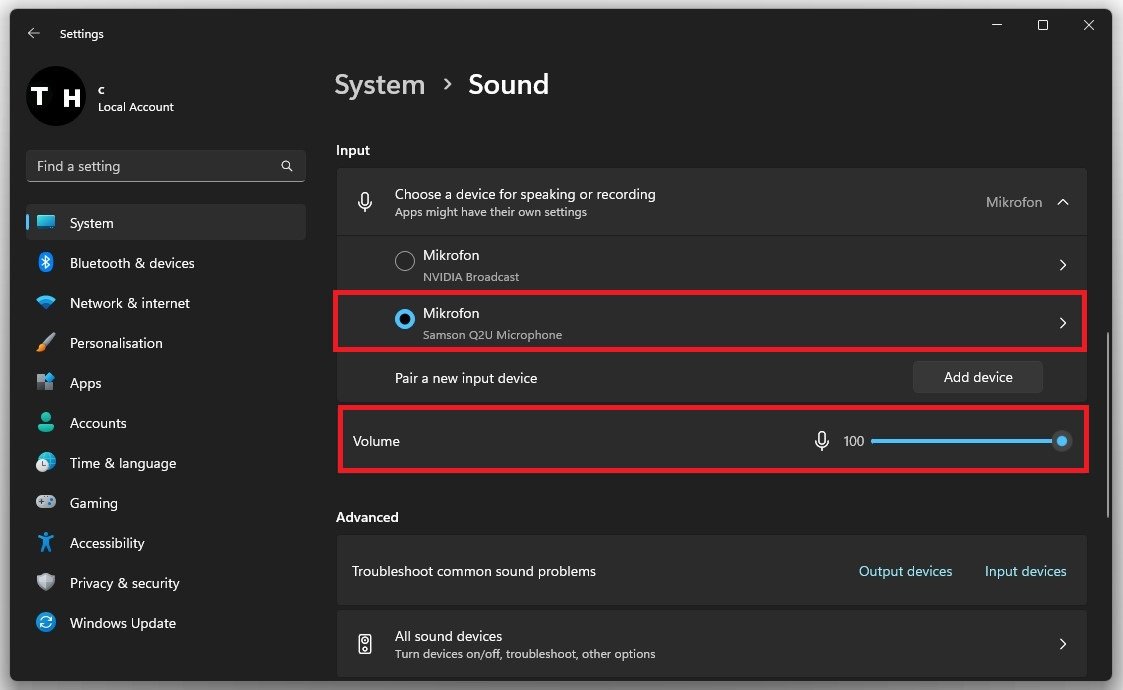This screenshot has height=690, width=1123.
Task: Select the Samson Q2U Microphone radio button
Action: [x=405, y=319]
